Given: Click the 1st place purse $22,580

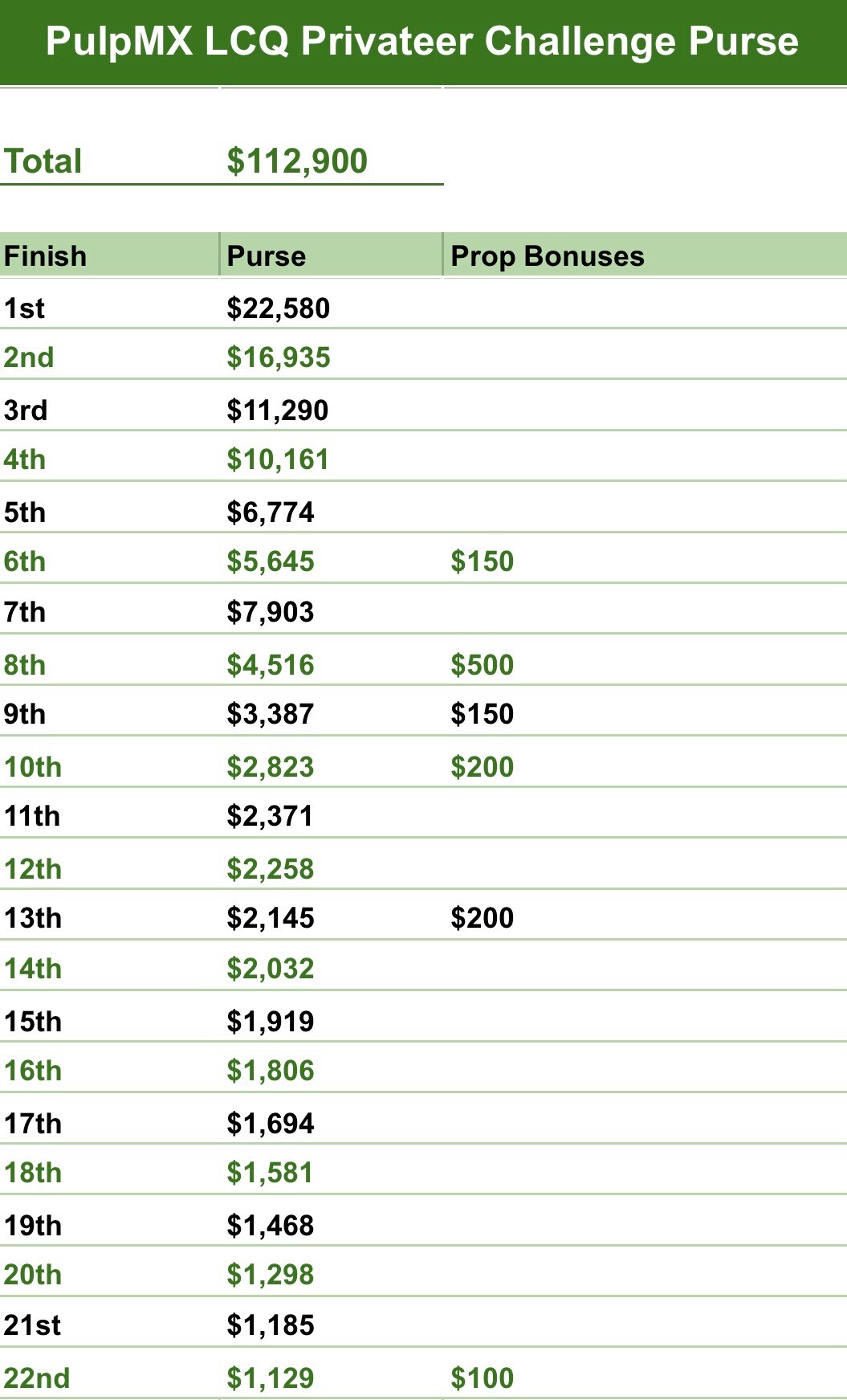Looking at the screenshot, I should pos(279,308).
